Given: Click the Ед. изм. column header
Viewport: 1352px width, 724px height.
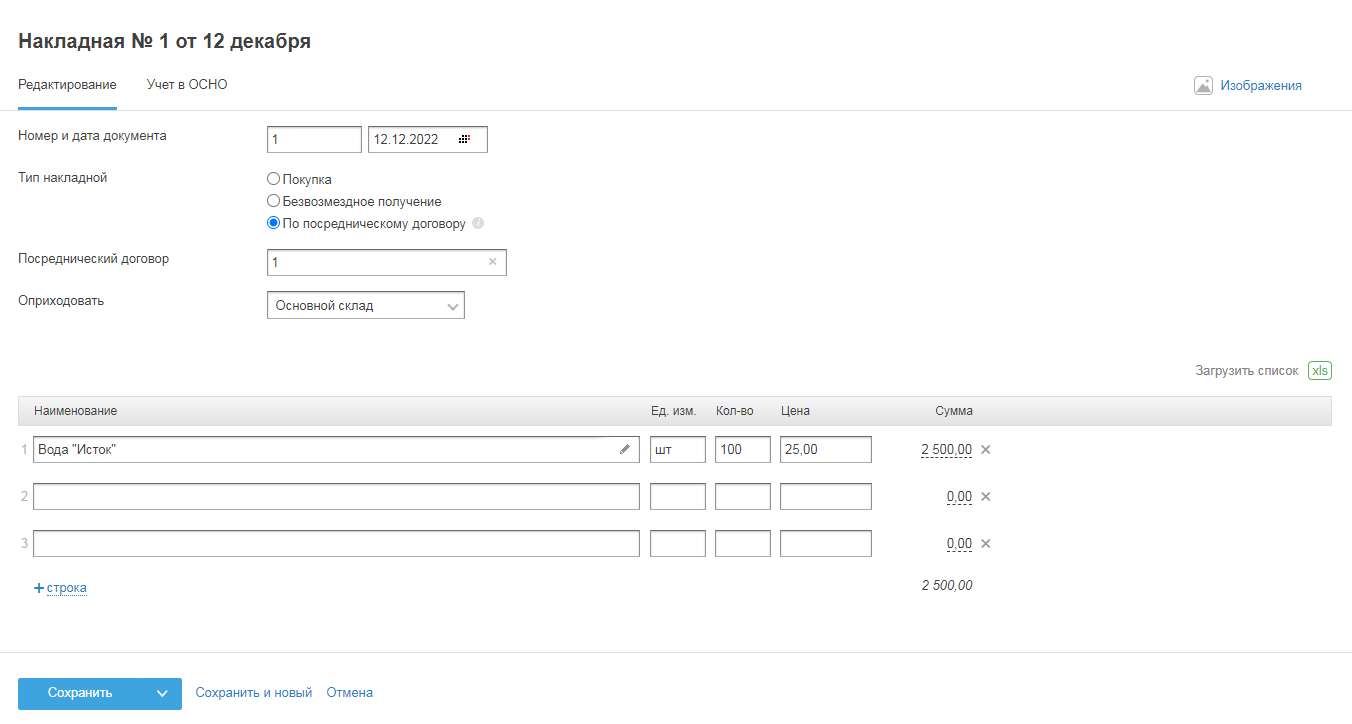Looking at the screenshot, I should click(x=673, y=411).
